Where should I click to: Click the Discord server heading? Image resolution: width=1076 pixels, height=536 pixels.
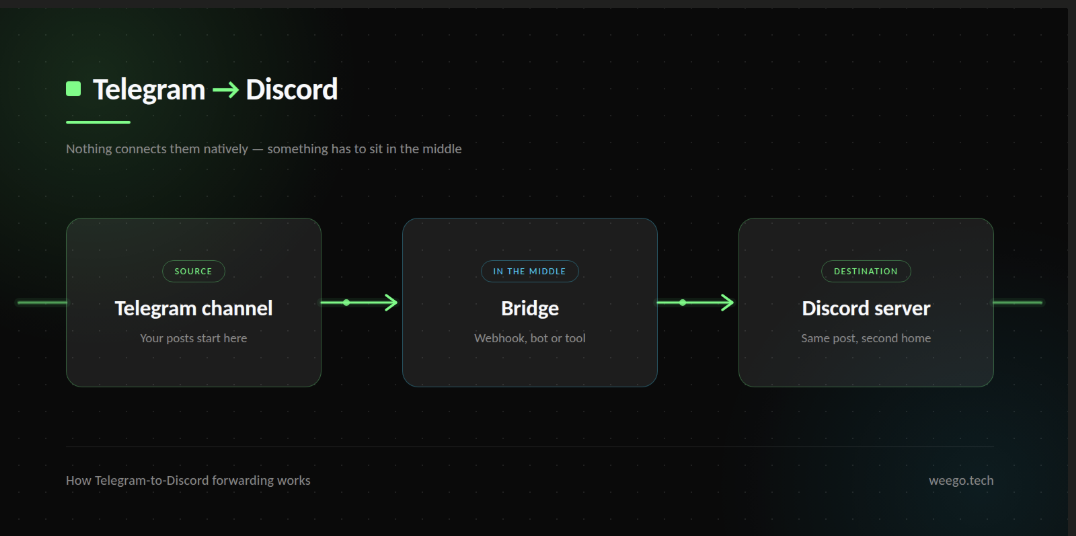click(866, 308)
